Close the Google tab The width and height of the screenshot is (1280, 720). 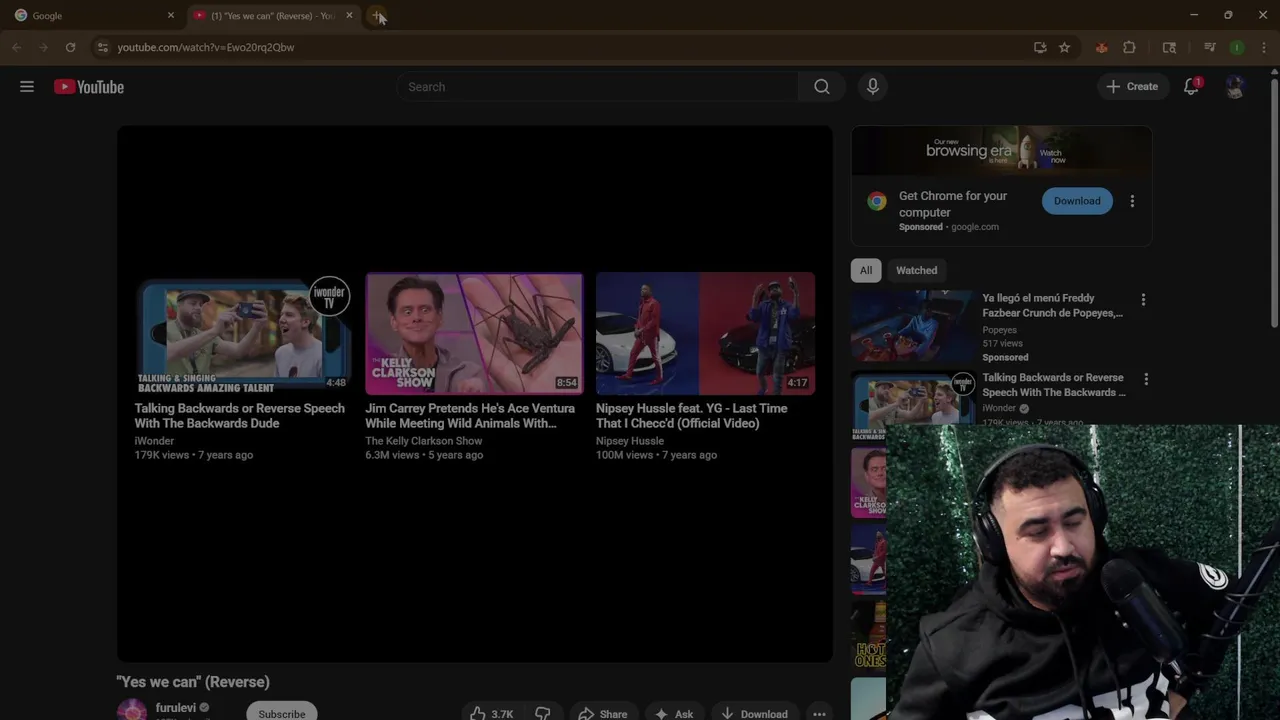170,15
